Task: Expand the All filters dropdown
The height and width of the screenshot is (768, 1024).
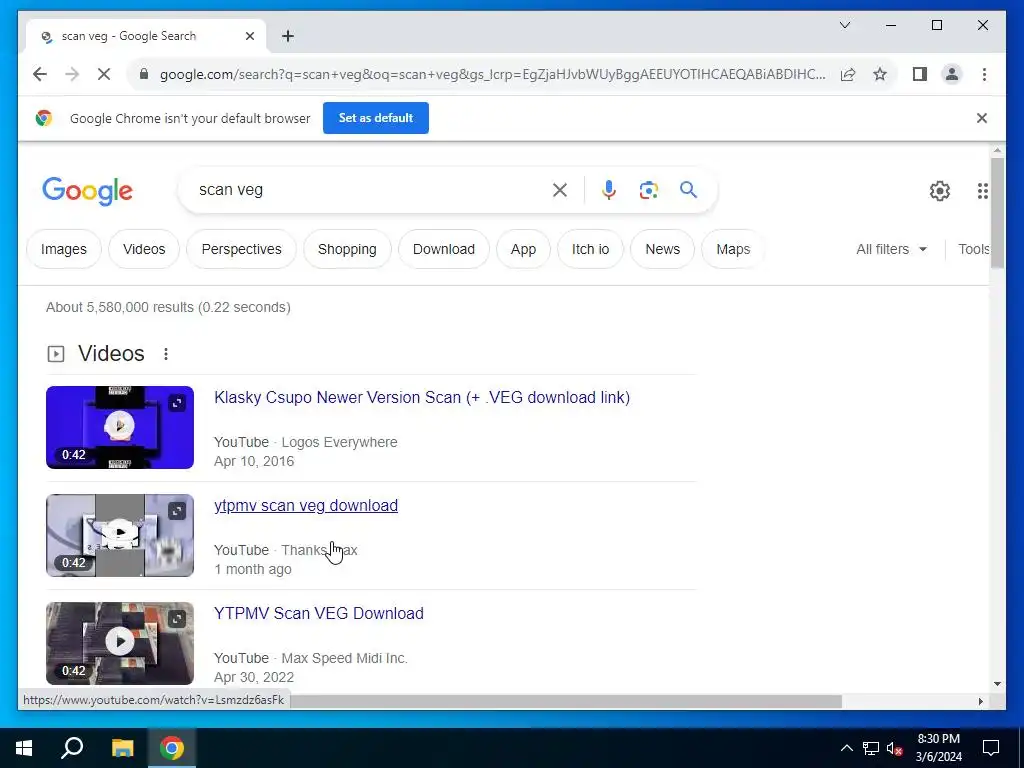Action: point(891,249)
